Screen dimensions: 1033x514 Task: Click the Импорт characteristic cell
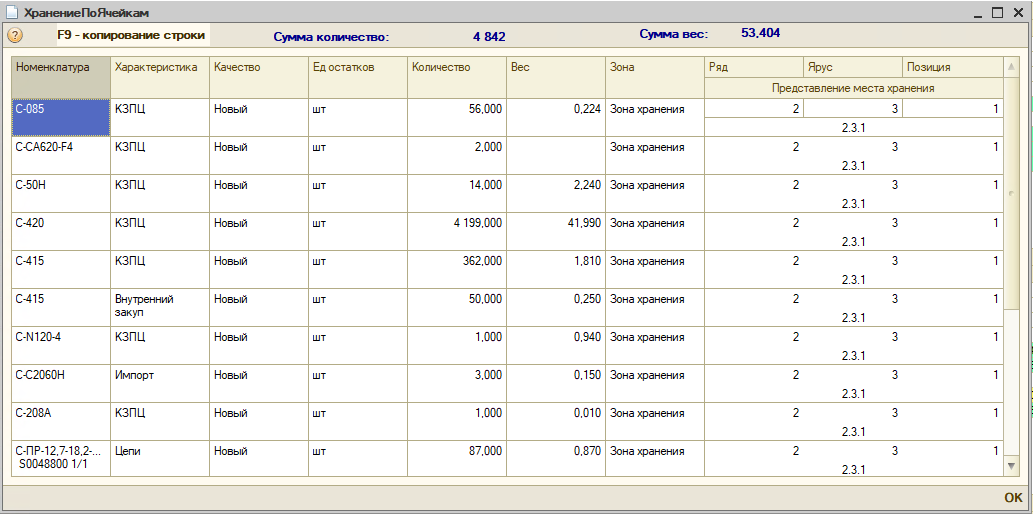160,384
